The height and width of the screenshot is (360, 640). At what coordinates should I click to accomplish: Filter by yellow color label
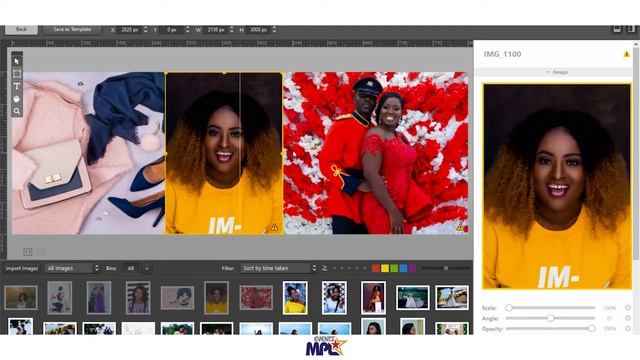[385, 268]
